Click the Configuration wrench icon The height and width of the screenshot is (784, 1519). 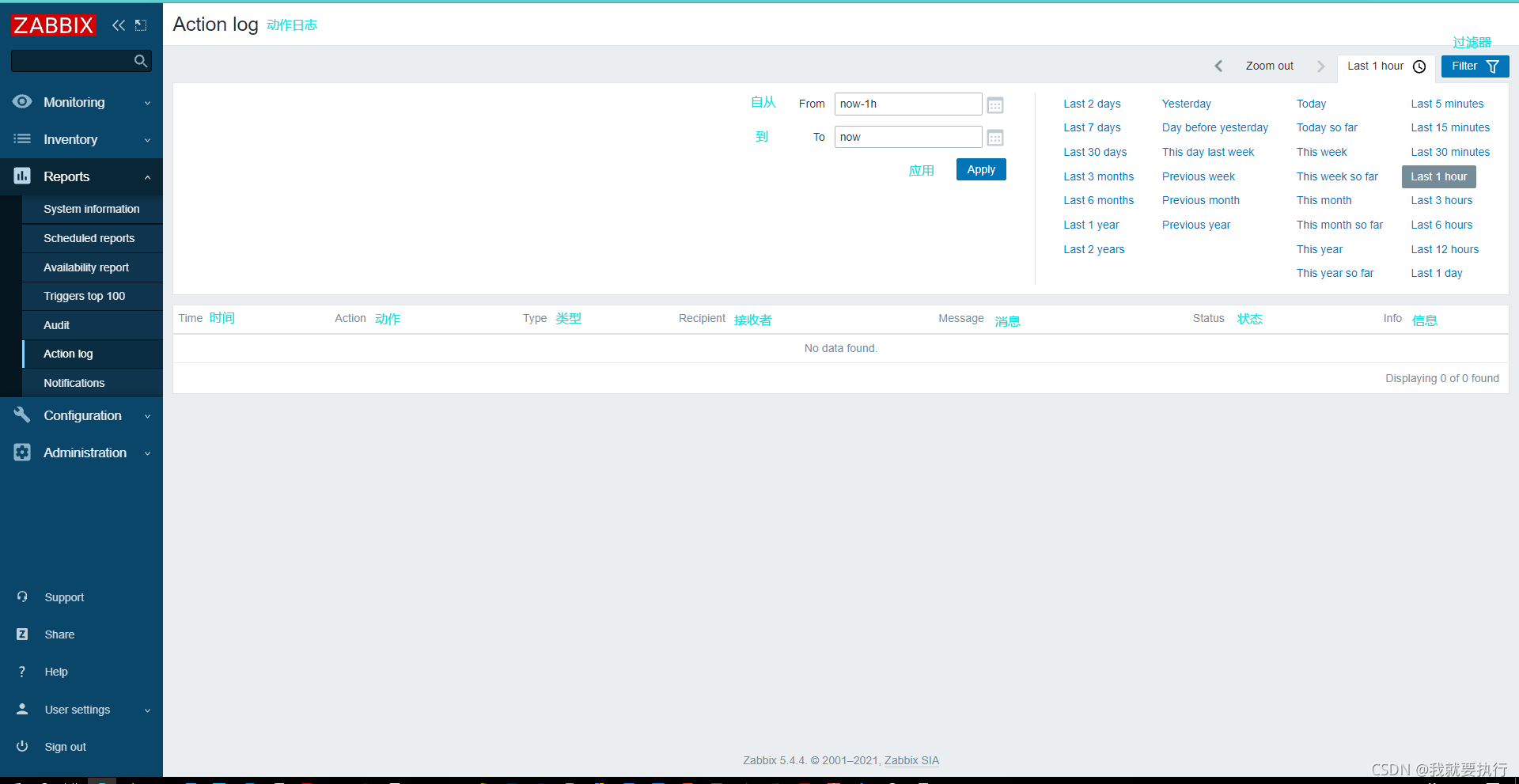tap(22, 415)
